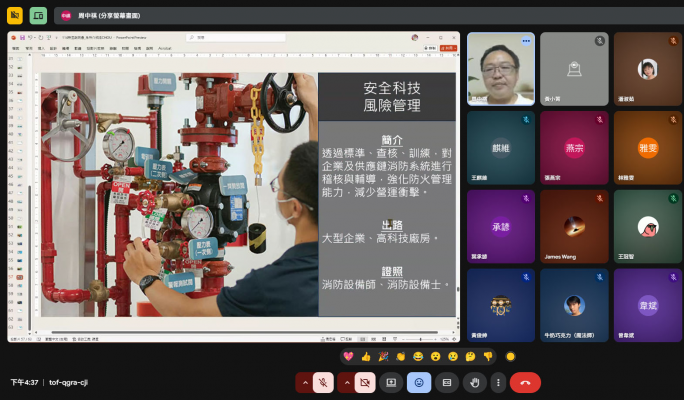Click the James Wang participant tile

tap(574, 227)
